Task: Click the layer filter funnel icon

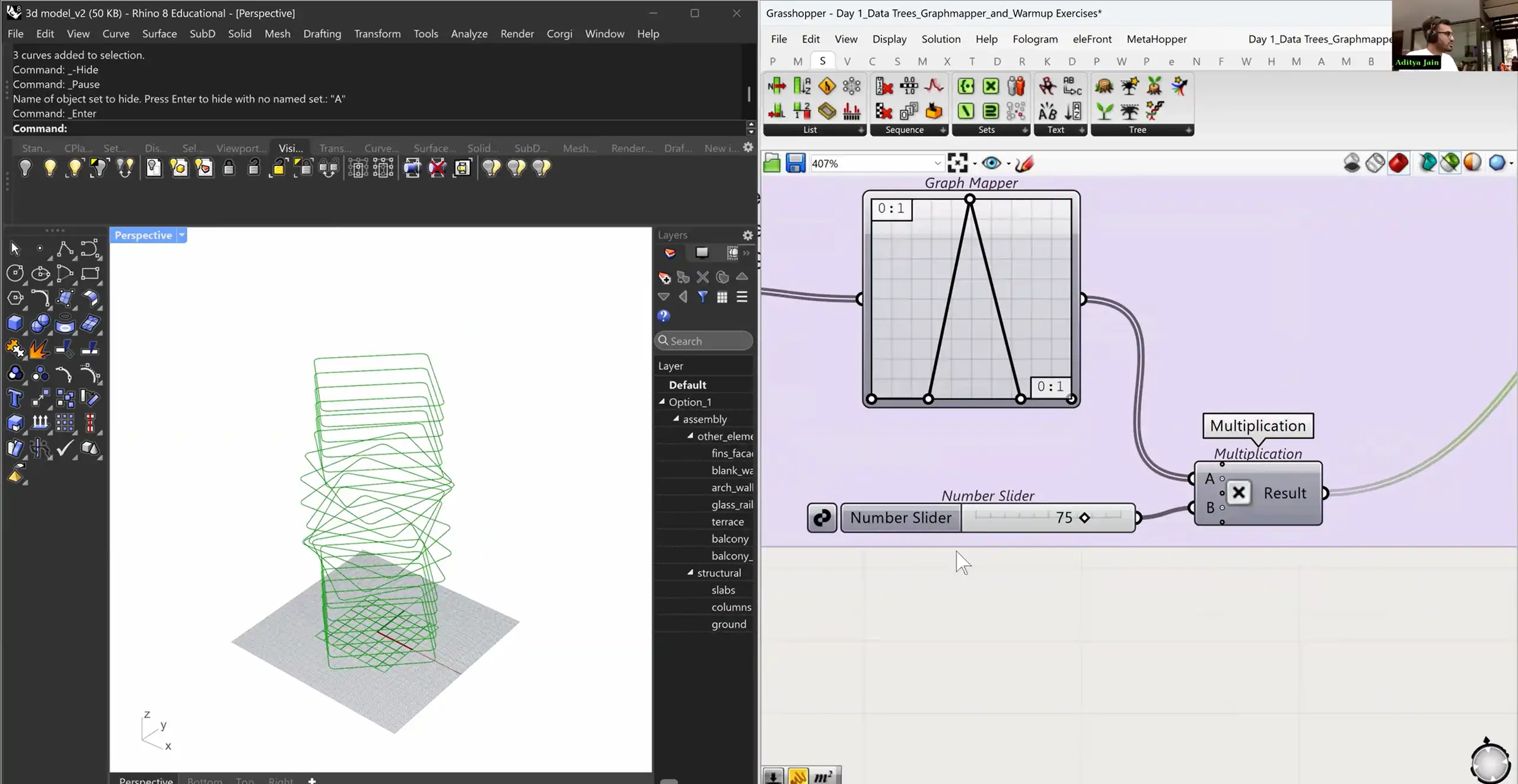Action: coord(702,297)
